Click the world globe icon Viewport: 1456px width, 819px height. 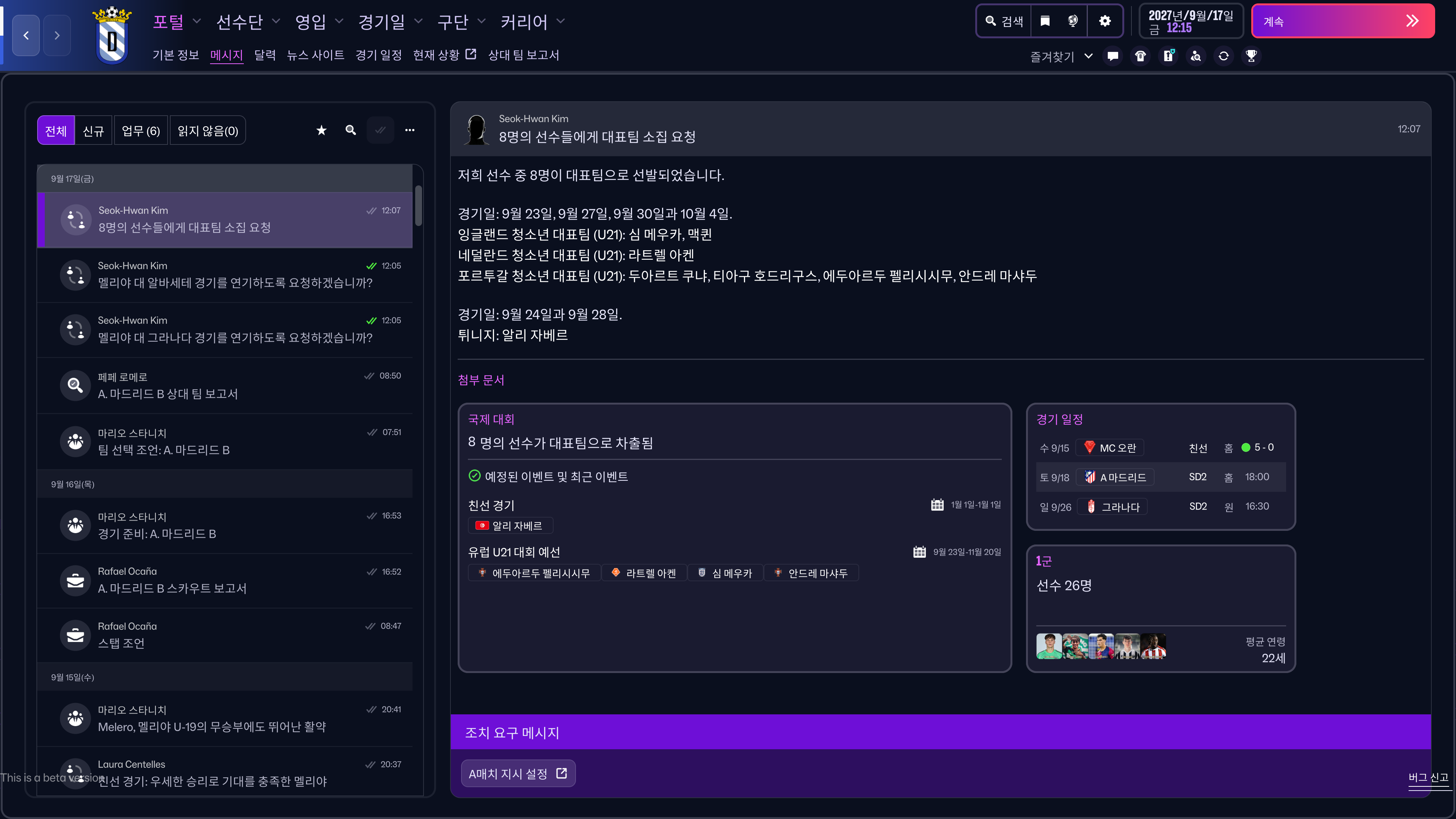click(1073, 22)
